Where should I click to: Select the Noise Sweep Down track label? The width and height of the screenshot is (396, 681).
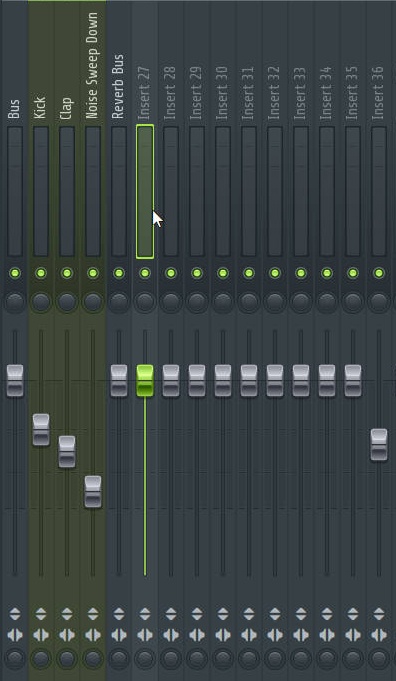[x=92, y=65]
